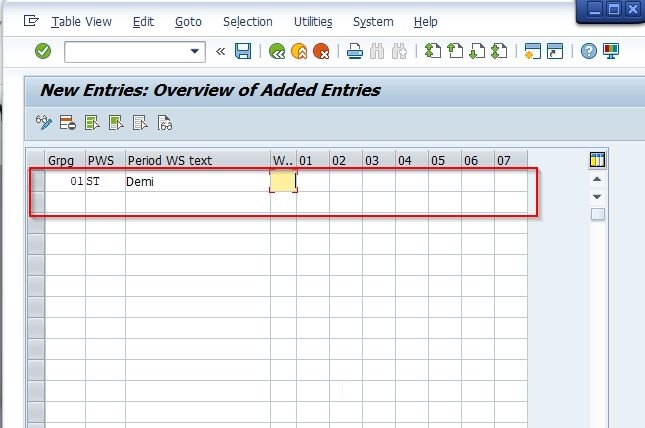
Task: Click the window maximize button
Action: coord(614,9)
